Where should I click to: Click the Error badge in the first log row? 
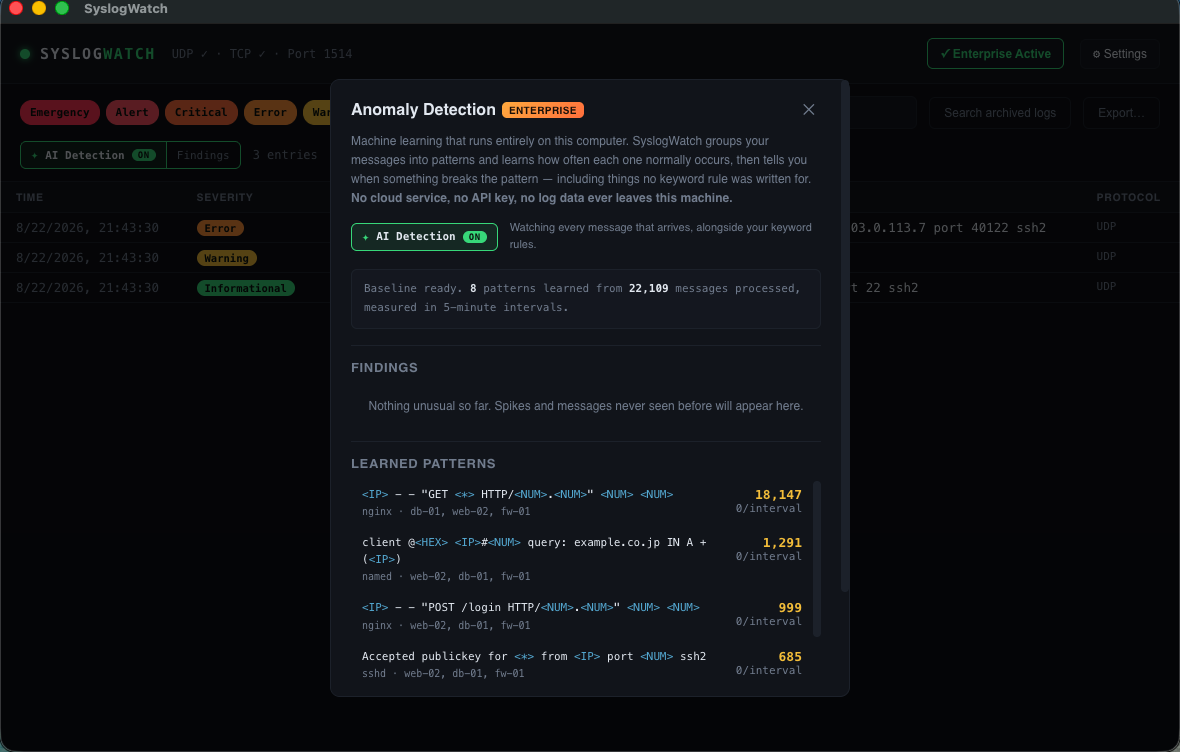click(220, 228)
